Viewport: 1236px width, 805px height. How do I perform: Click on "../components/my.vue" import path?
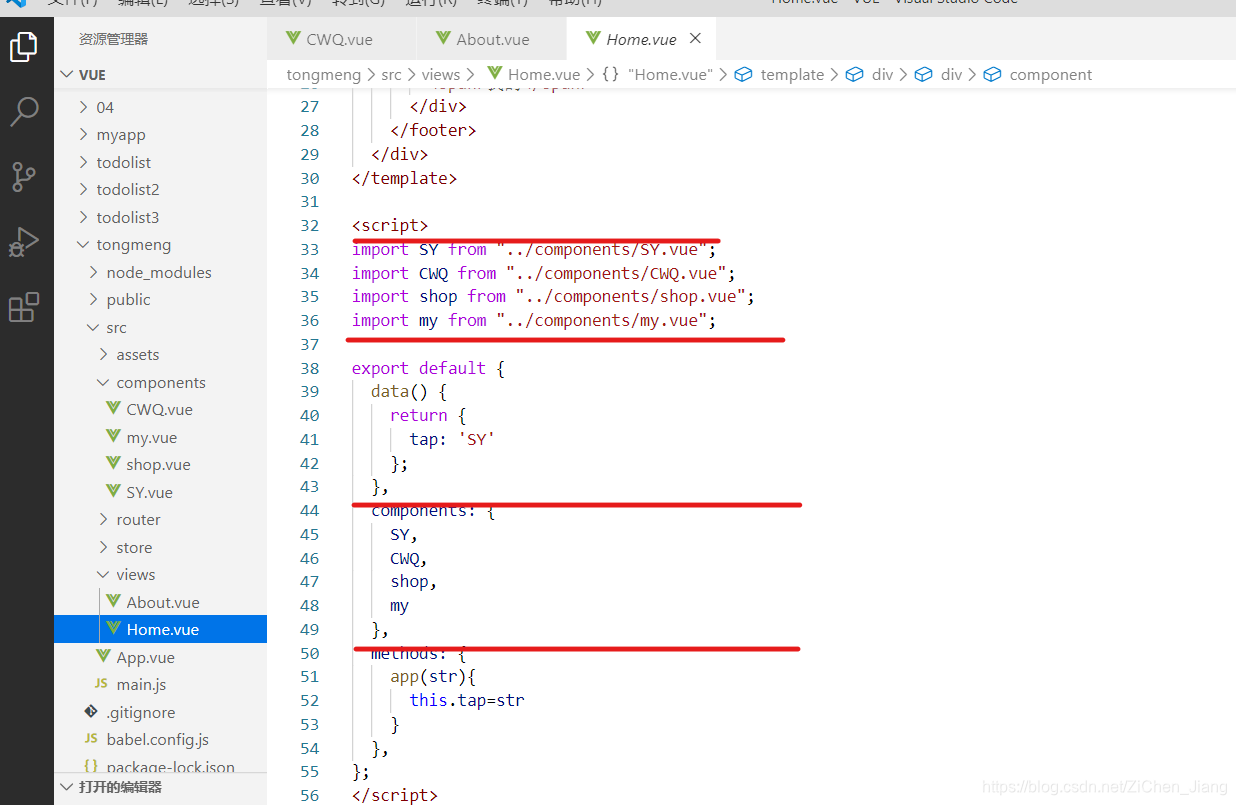pos(602,320)
